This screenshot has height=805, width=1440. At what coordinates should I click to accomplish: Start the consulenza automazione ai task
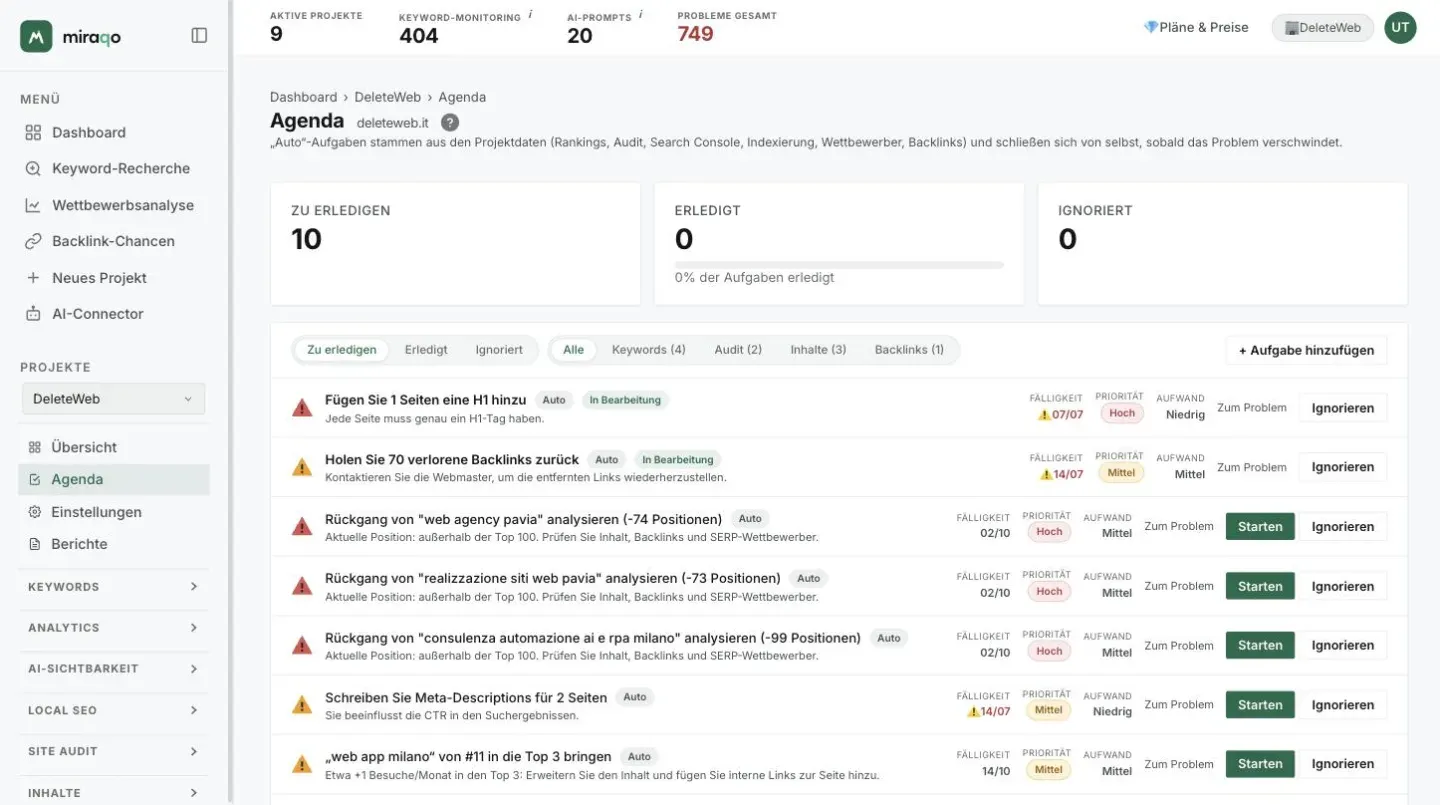pyautogui.click(x=1260, y=645)
